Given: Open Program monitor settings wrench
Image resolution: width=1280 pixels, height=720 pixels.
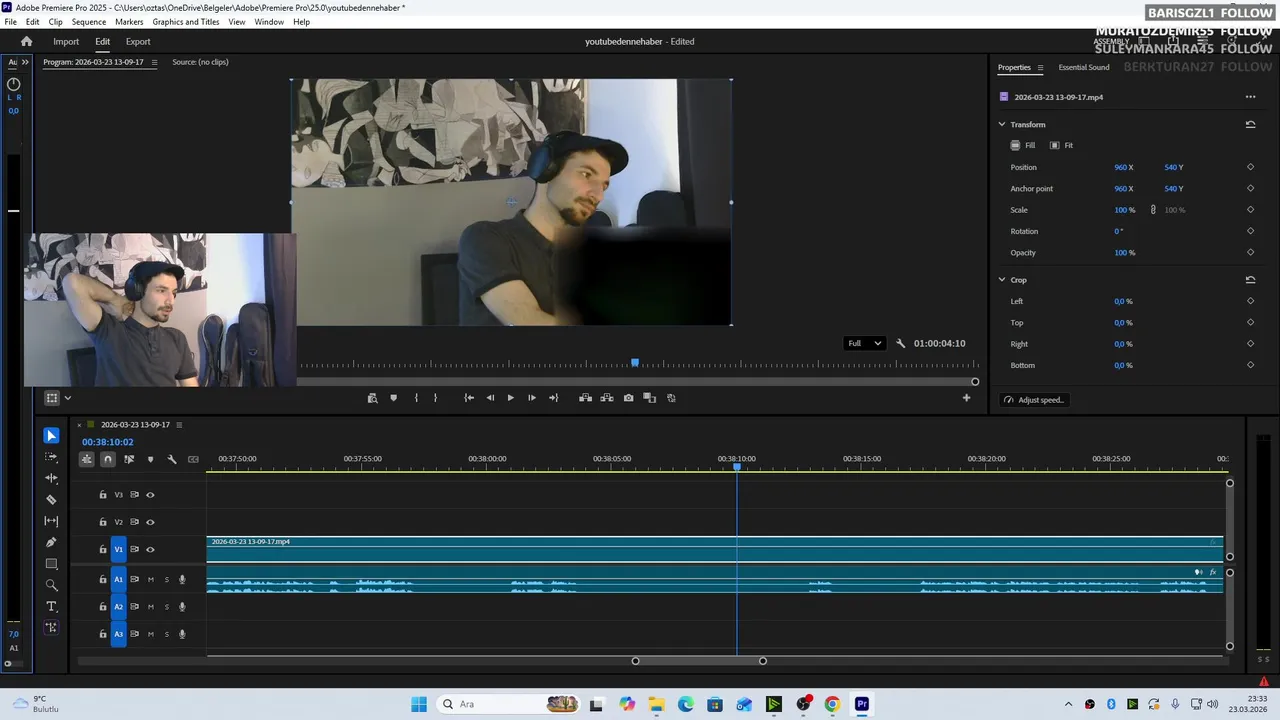Looking at the screenshot, I should pyautogui.click(x=900, y=343).
